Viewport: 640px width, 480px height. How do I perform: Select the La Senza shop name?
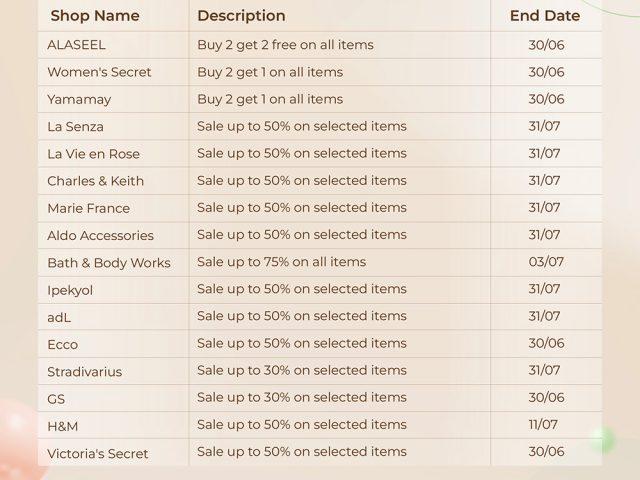76,127
